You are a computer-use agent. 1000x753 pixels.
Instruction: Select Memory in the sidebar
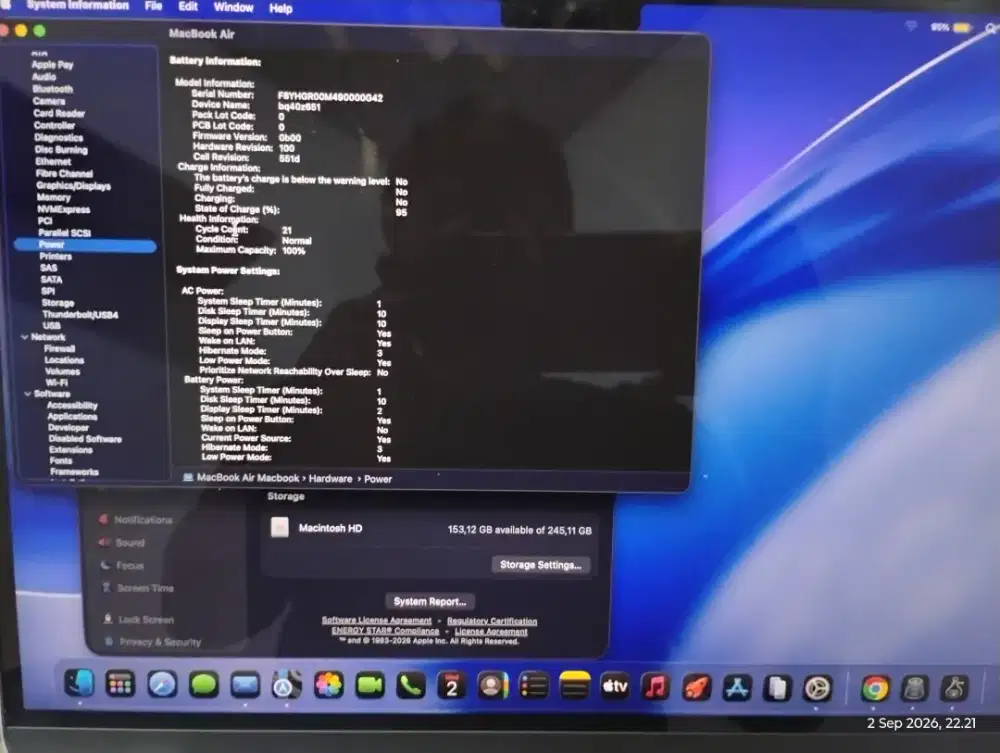coord(54,198)
